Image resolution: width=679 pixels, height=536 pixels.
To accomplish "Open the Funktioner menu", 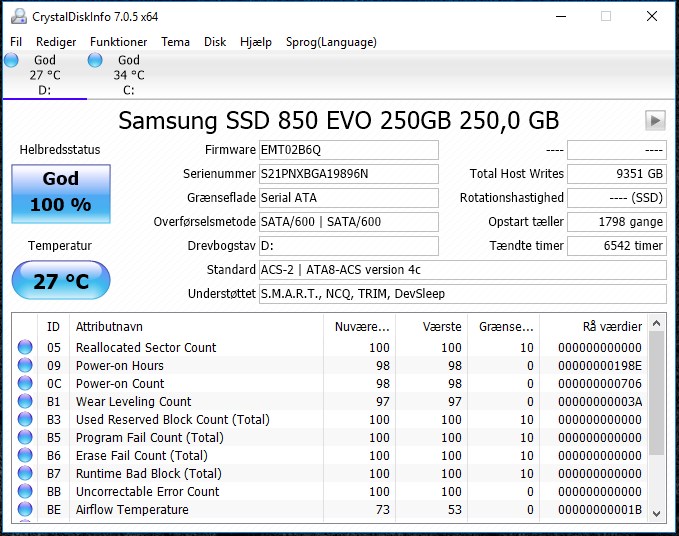I will tap(118, 42).
